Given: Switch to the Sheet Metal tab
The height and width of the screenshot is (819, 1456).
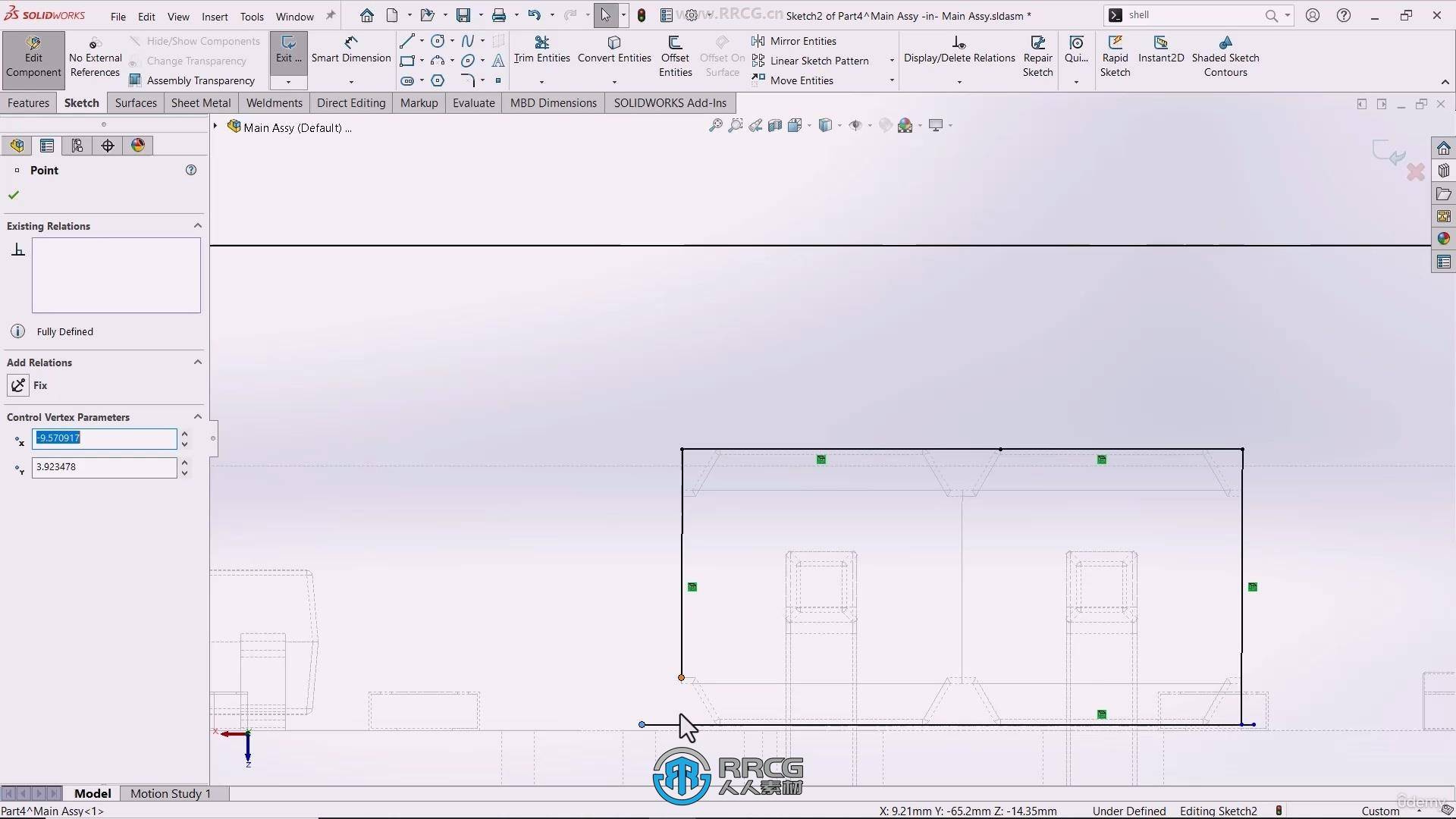Looking at the screenshot, I should coord(201,103).
